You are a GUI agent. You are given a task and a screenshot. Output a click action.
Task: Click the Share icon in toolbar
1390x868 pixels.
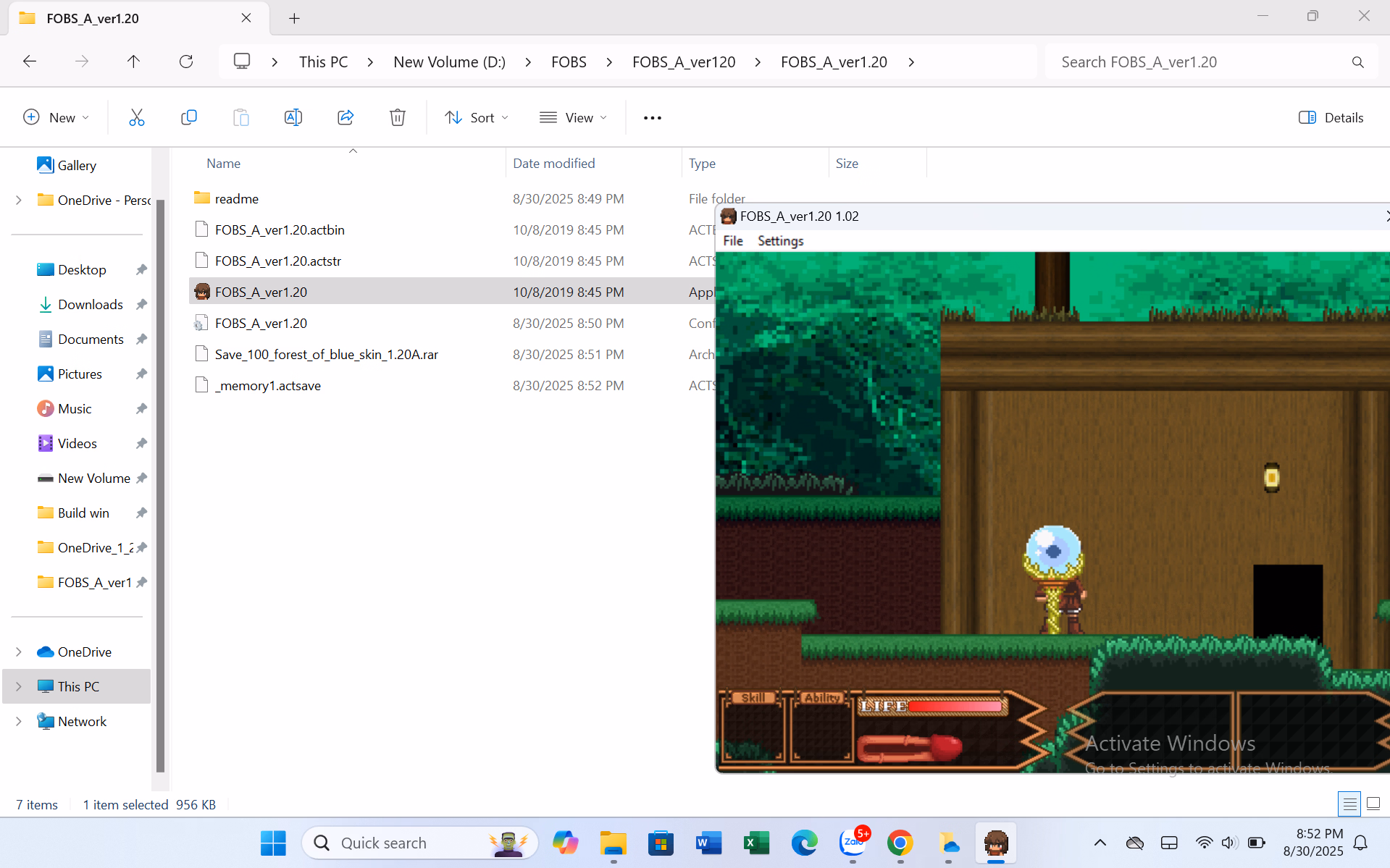(346, 117)
